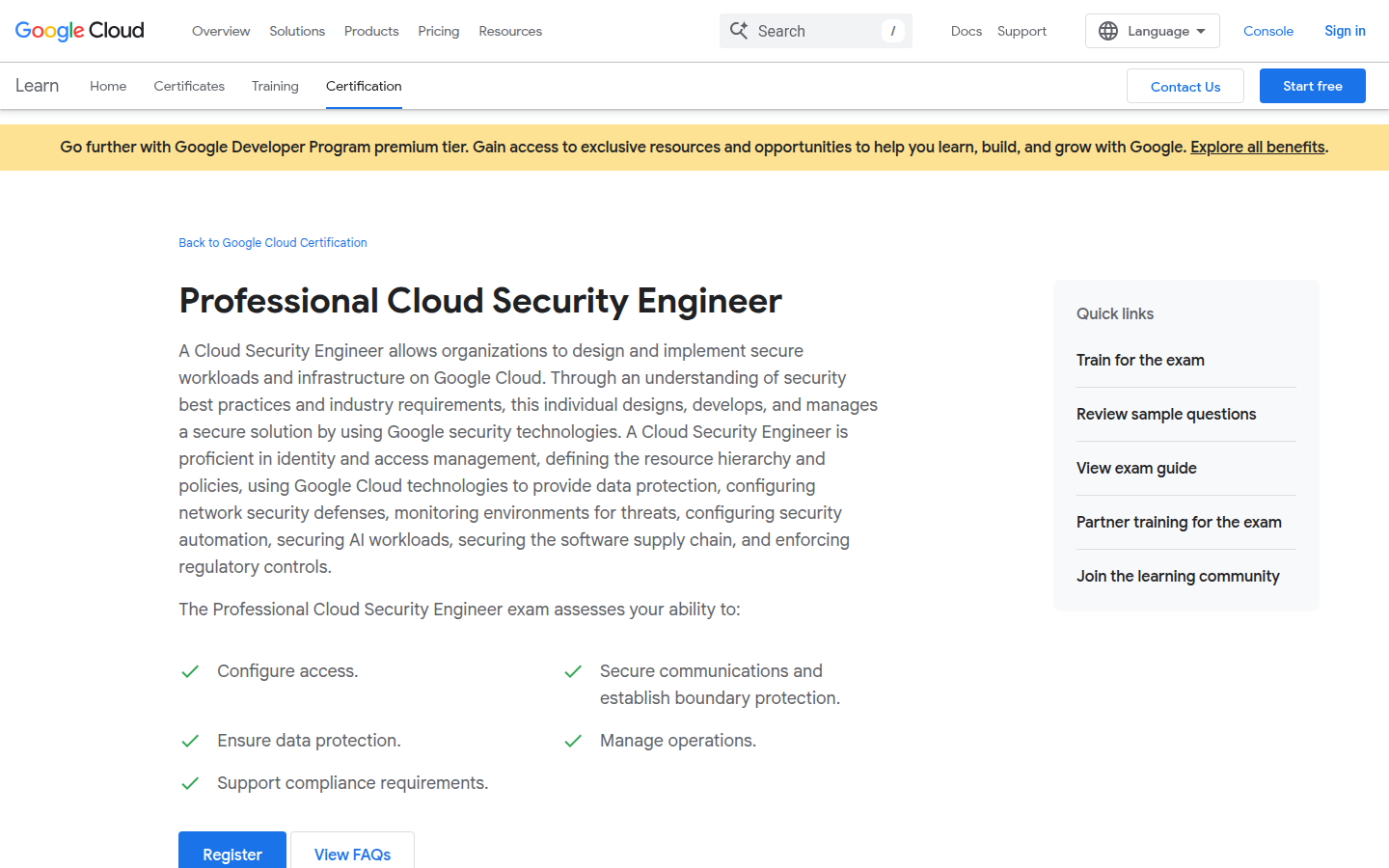Viewport: 1389px width, 868px height.
Task: Open Review sample questions quick link
Action: (1166, 414)
